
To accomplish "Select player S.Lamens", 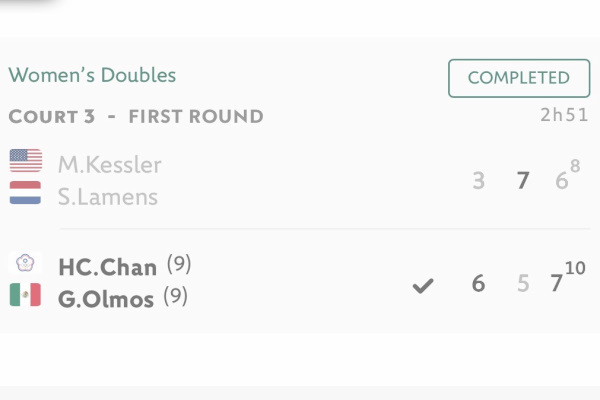I will point(107,196).
